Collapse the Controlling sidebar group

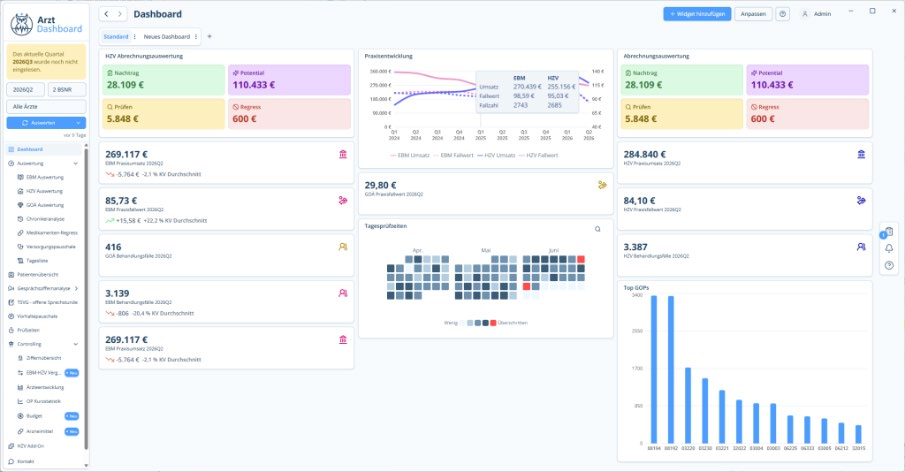pos(76,344)
